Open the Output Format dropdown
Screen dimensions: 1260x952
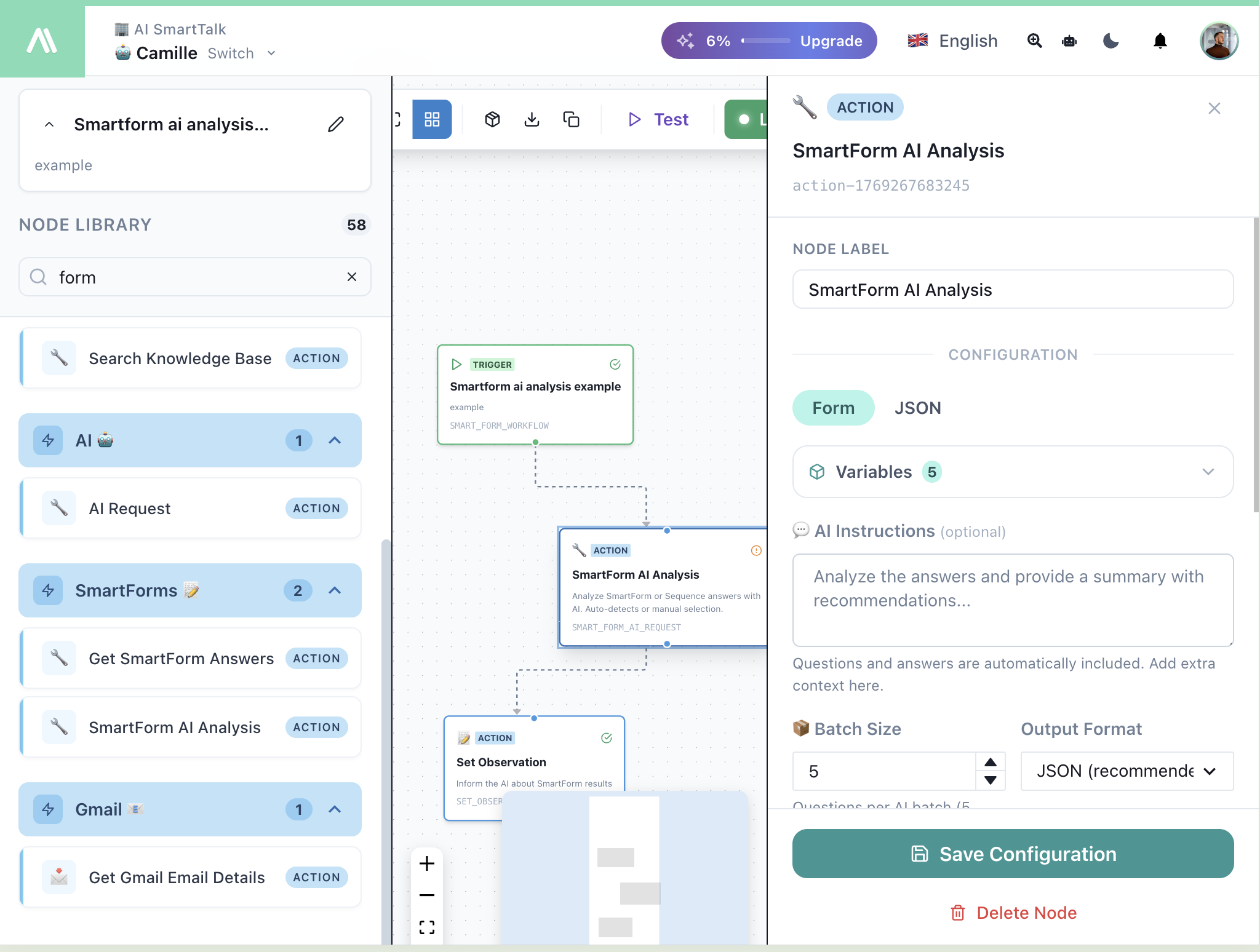click(x=1126, y=771)
